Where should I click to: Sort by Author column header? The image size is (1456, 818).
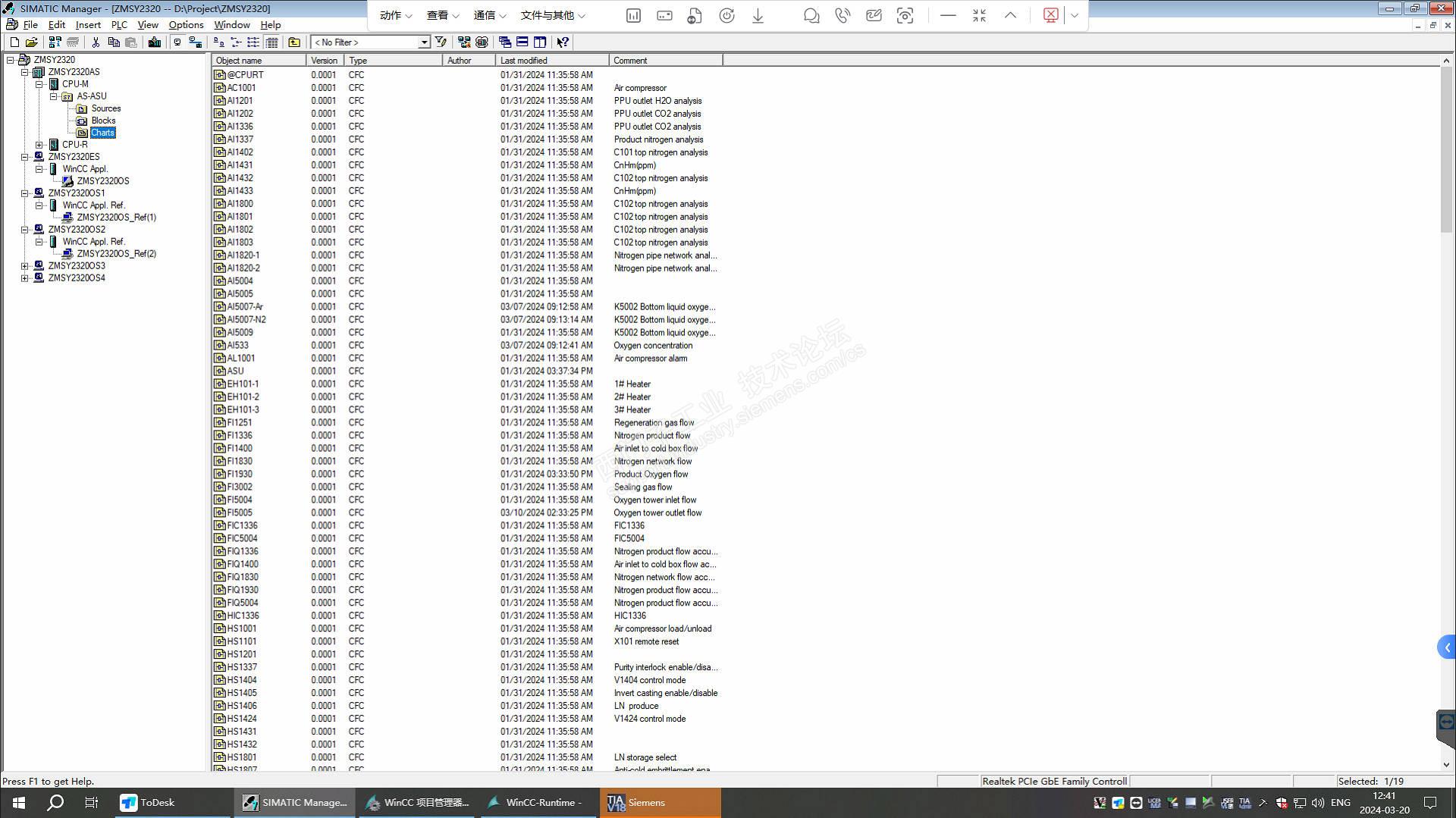(469, 61)
